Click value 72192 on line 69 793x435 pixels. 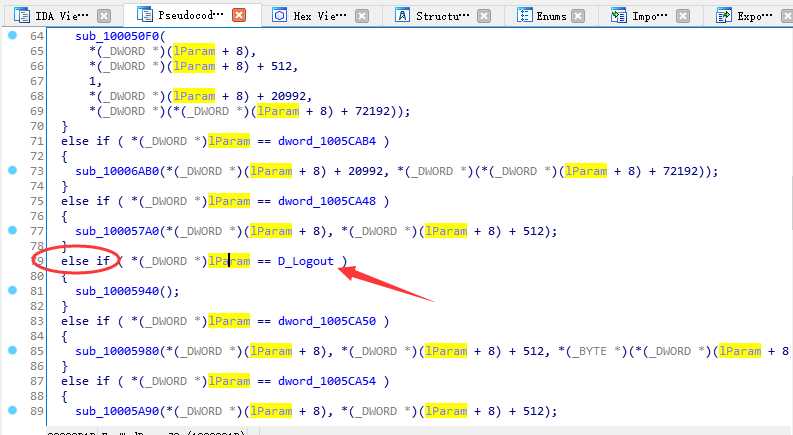coord(372,111)
